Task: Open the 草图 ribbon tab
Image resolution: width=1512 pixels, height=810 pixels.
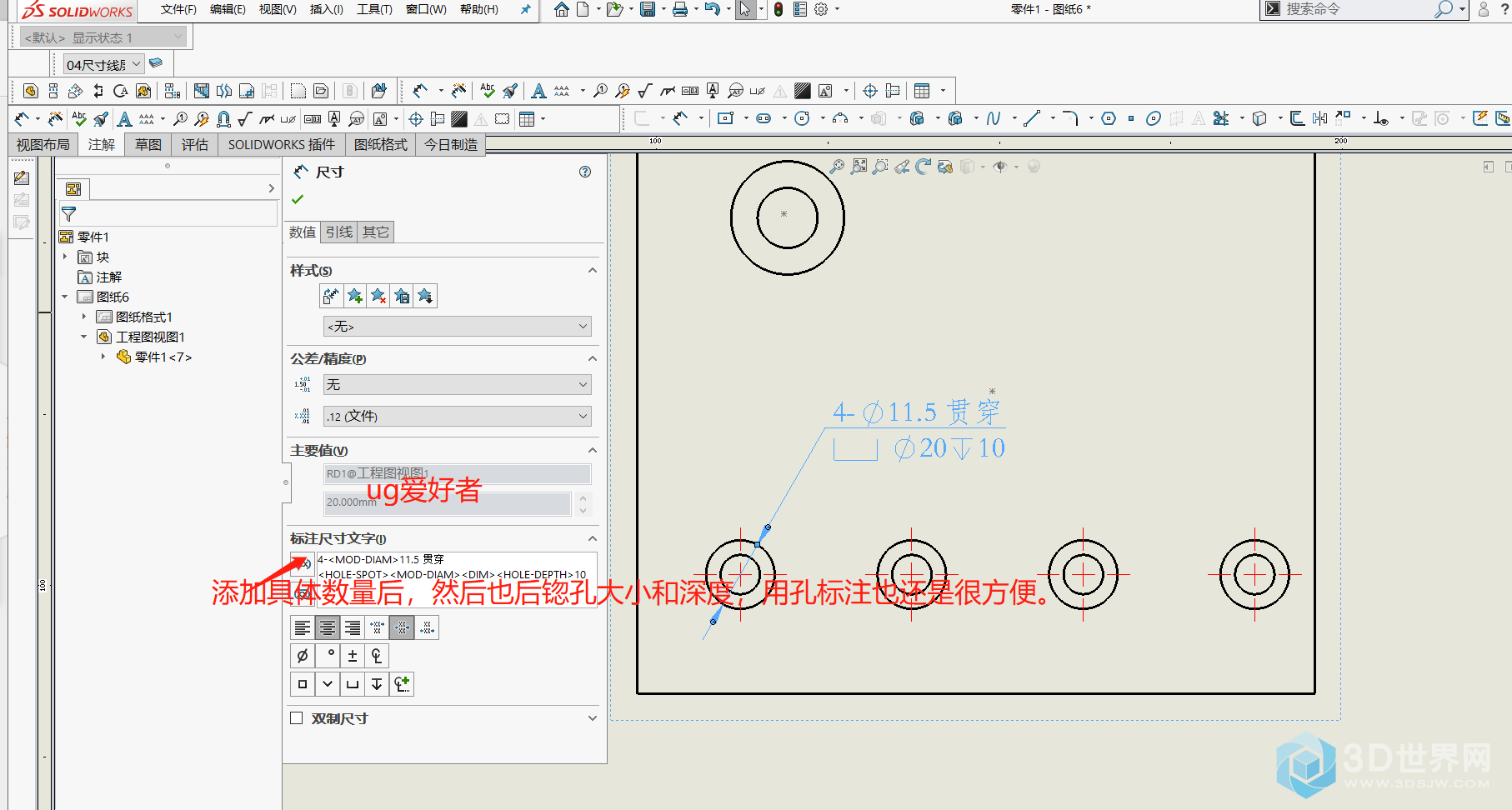Action: click(148, 144)
